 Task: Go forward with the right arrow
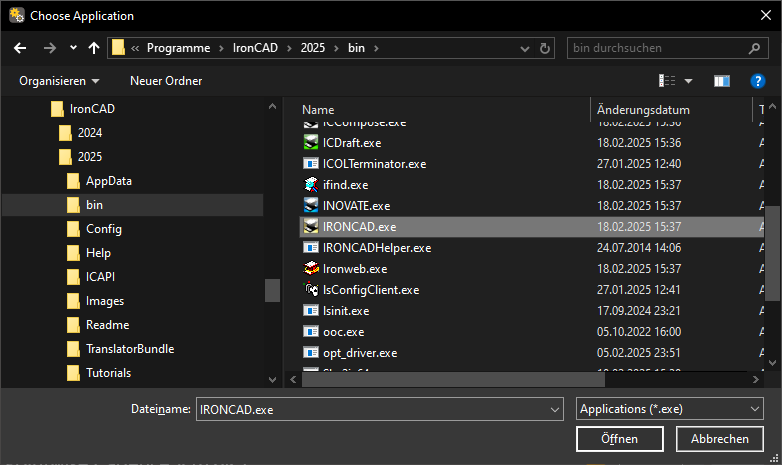[49, 48]
